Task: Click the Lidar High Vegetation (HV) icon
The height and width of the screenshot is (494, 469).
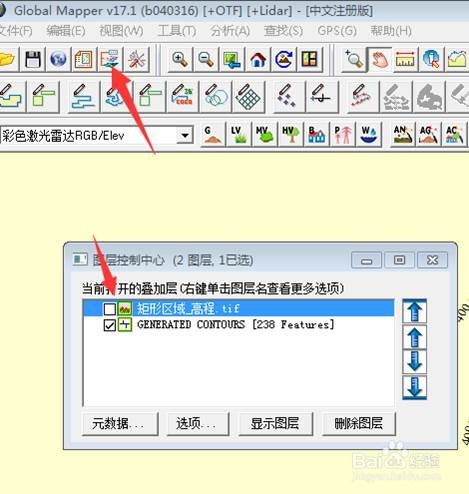Action: point(290,135)
